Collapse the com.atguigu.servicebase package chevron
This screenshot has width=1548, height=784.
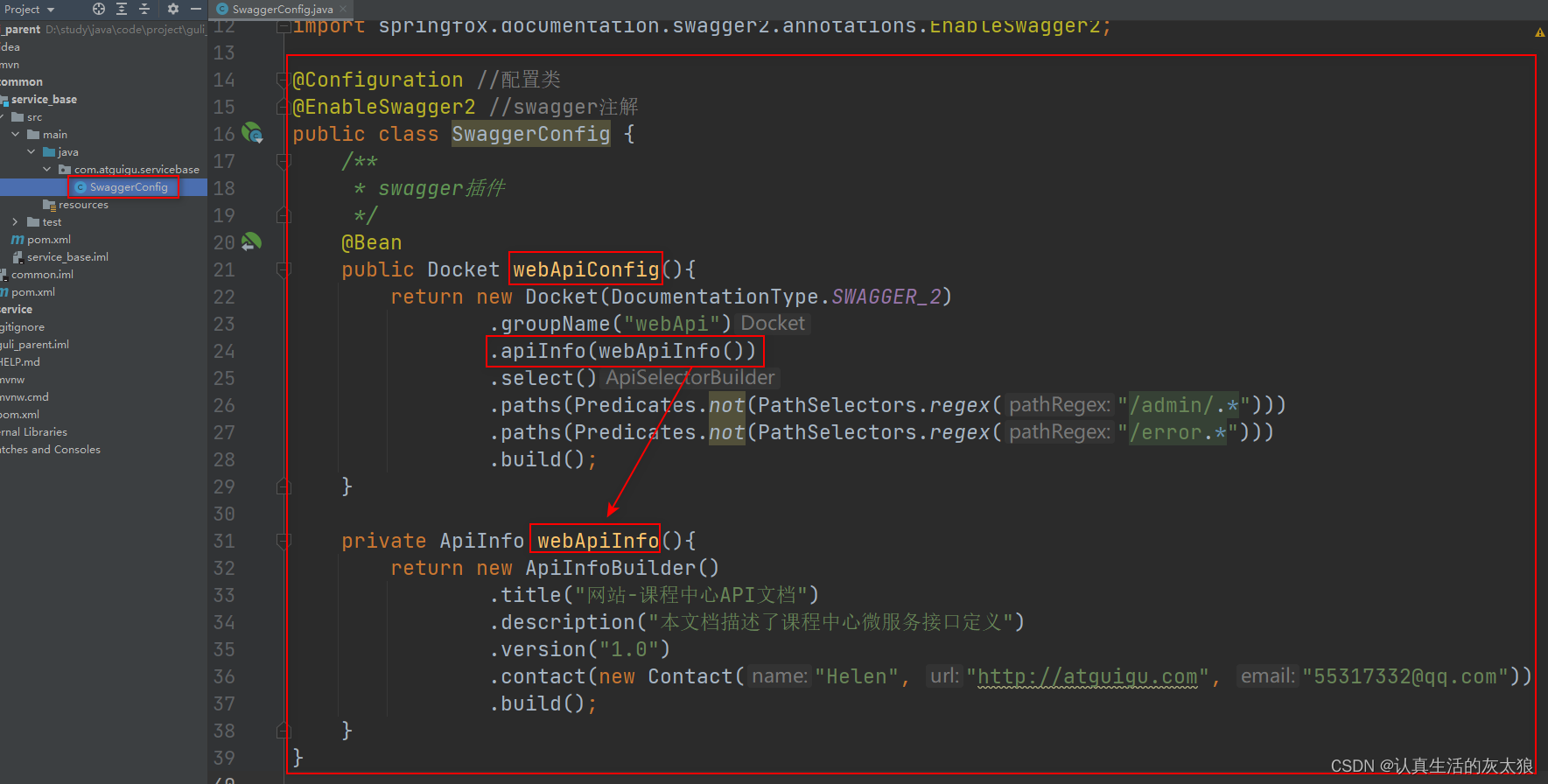(47, 169)
